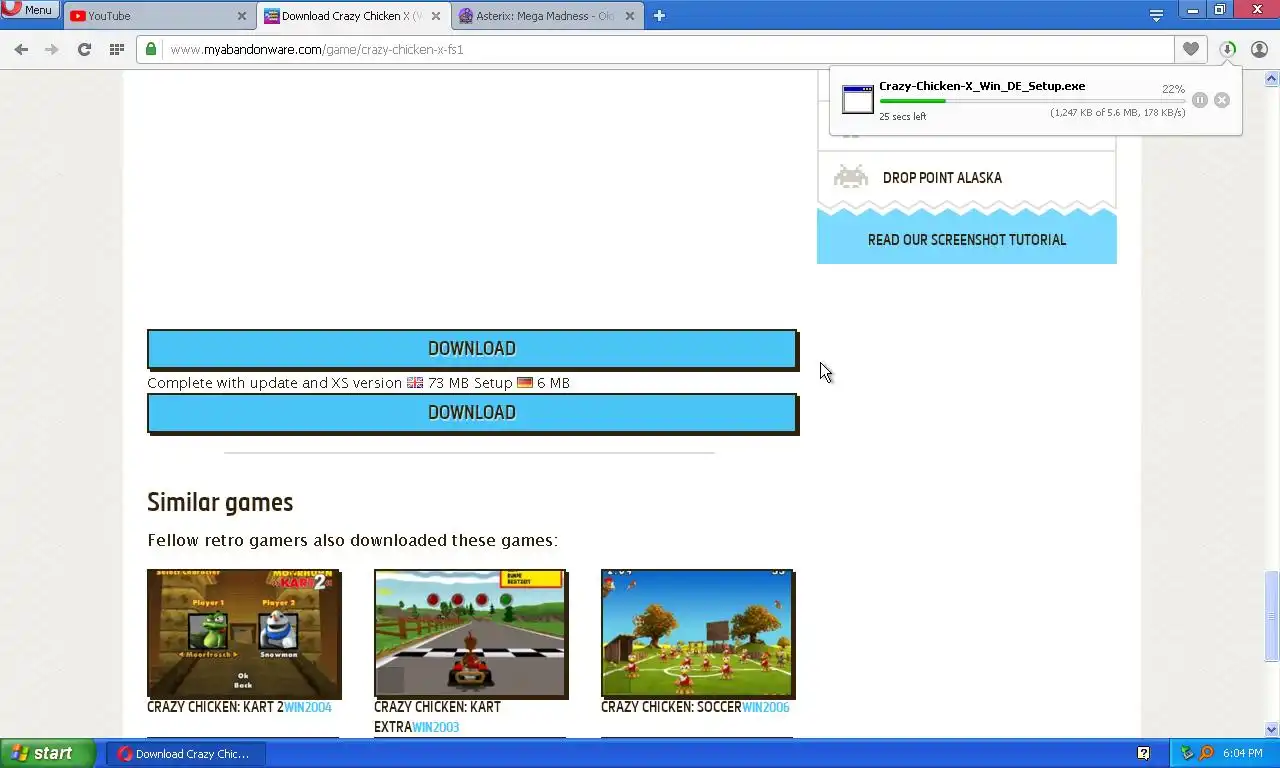Click the lower DOWNLOAD button
The width and height of the screenshot is (1280, 768).
(472, 413)
